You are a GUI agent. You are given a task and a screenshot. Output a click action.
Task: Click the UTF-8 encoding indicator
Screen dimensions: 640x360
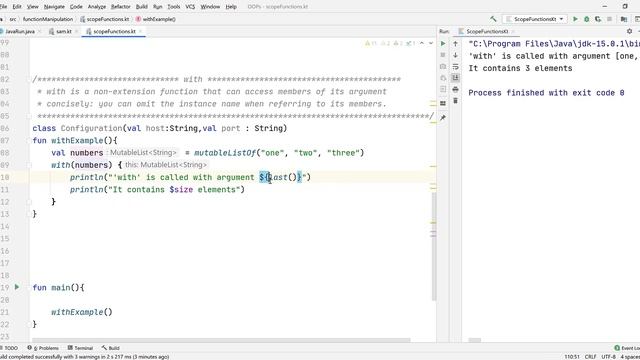(608, 356)
